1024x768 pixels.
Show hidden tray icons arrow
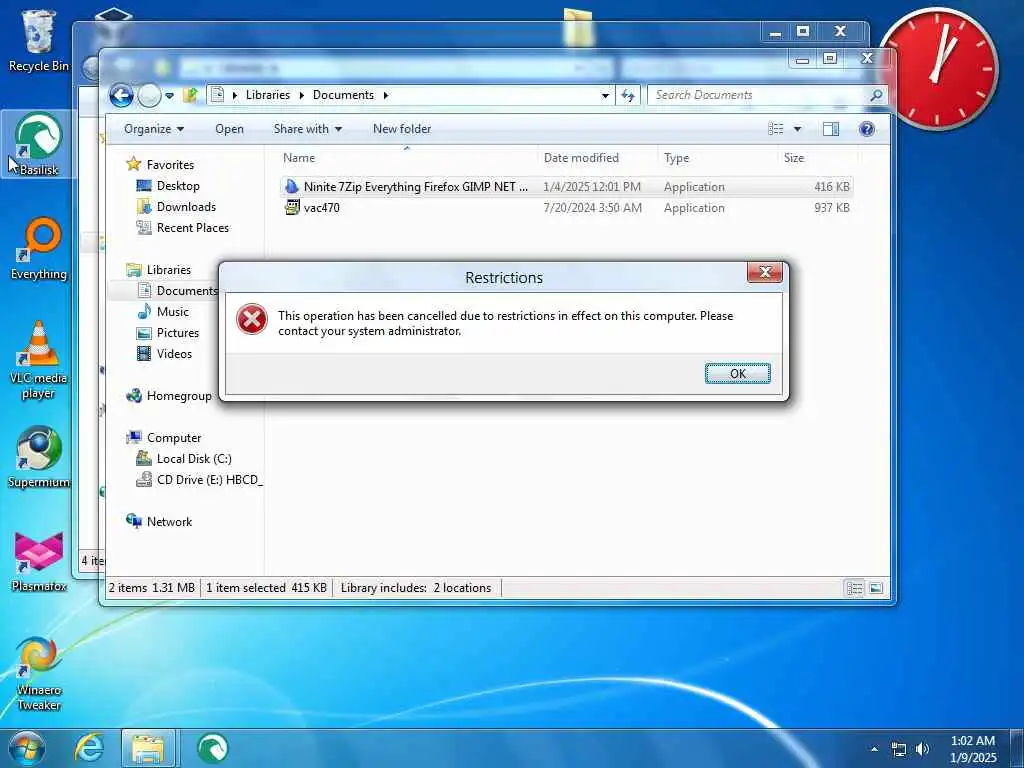874,749
